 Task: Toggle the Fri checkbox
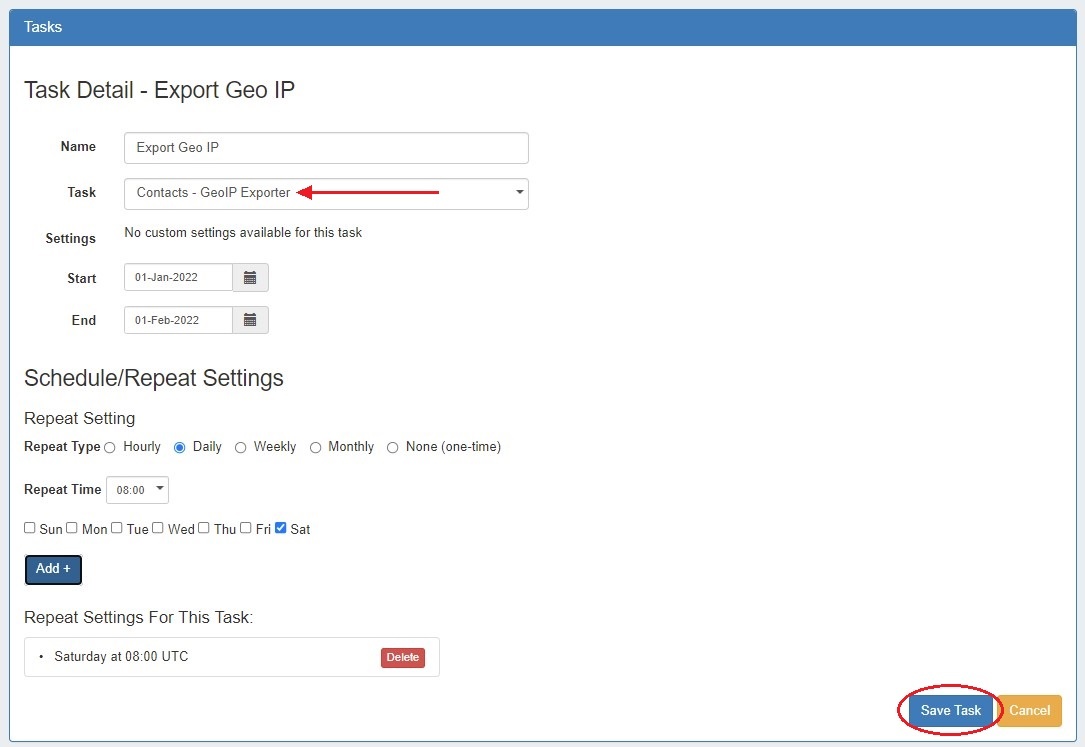[x=246, y=528]
